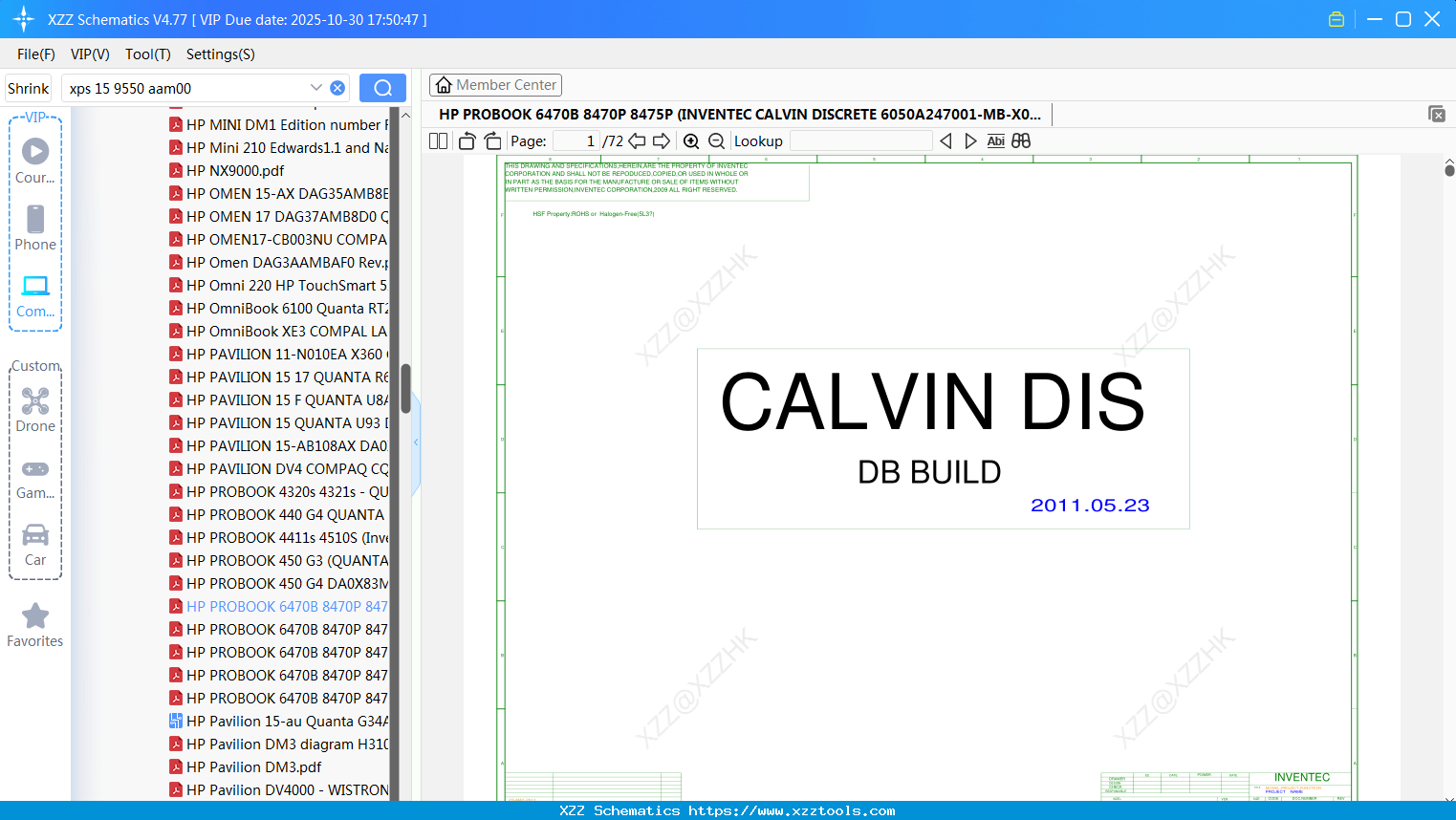1456x820 pixels.
Task: Open HP Omni 220 HP TouchSmart file
Action: 278,286
